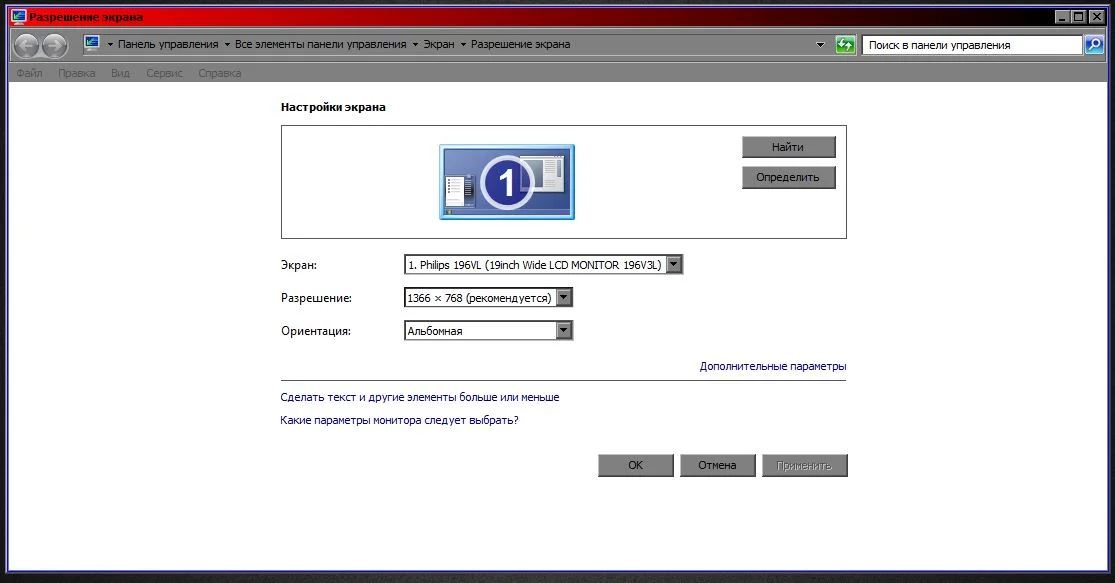Click the Отмена cancel button

pyautogui.click(x=717, y=465)
